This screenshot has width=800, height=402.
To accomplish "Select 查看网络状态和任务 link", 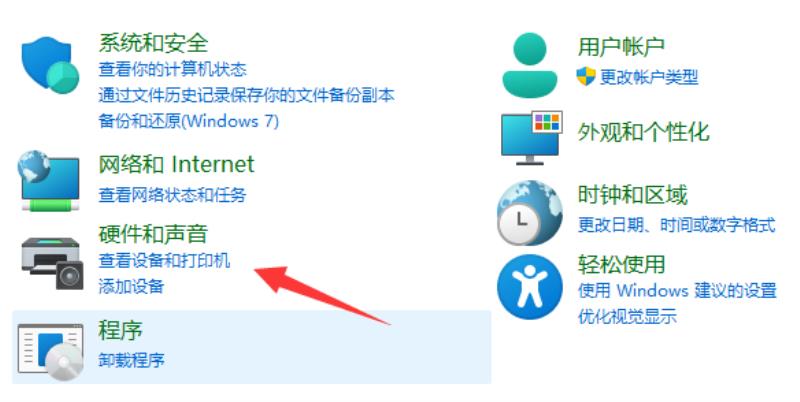I will 172,194.
